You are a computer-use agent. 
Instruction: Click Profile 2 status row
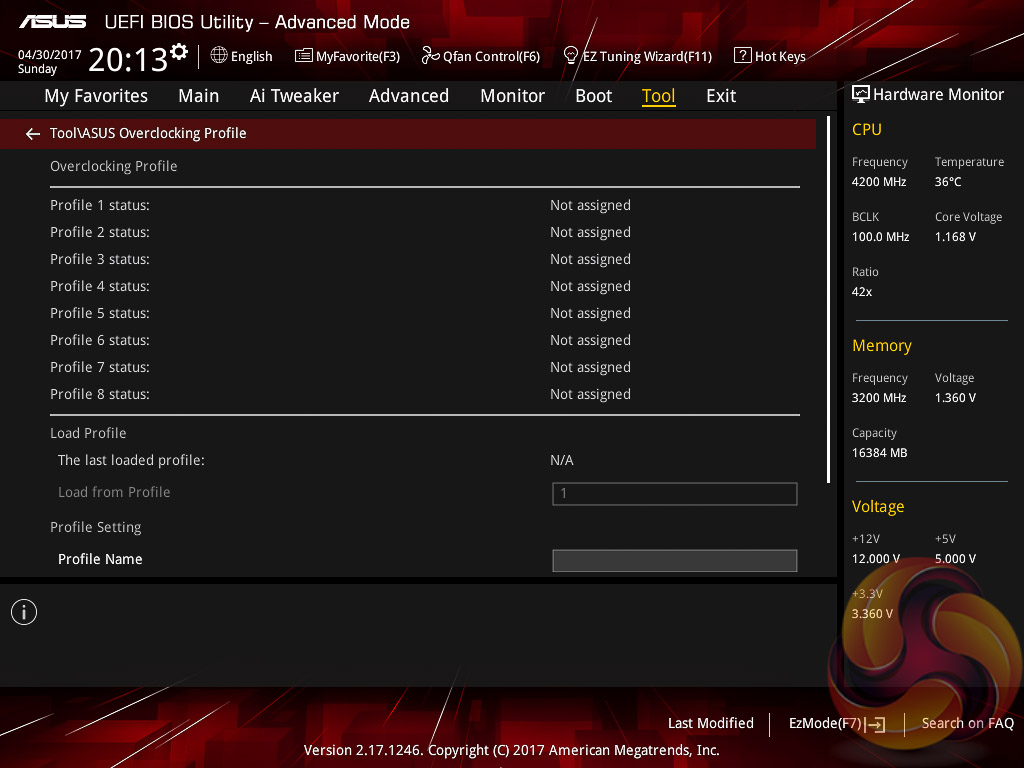(424, 232)
